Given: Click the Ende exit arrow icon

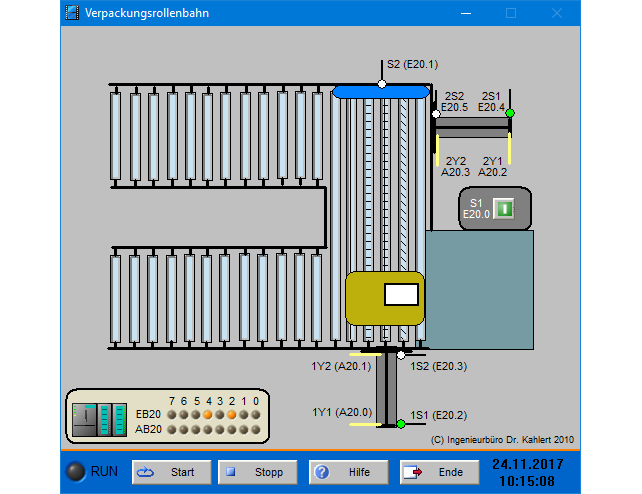Looking at the screenshot, I should (413, 472).
